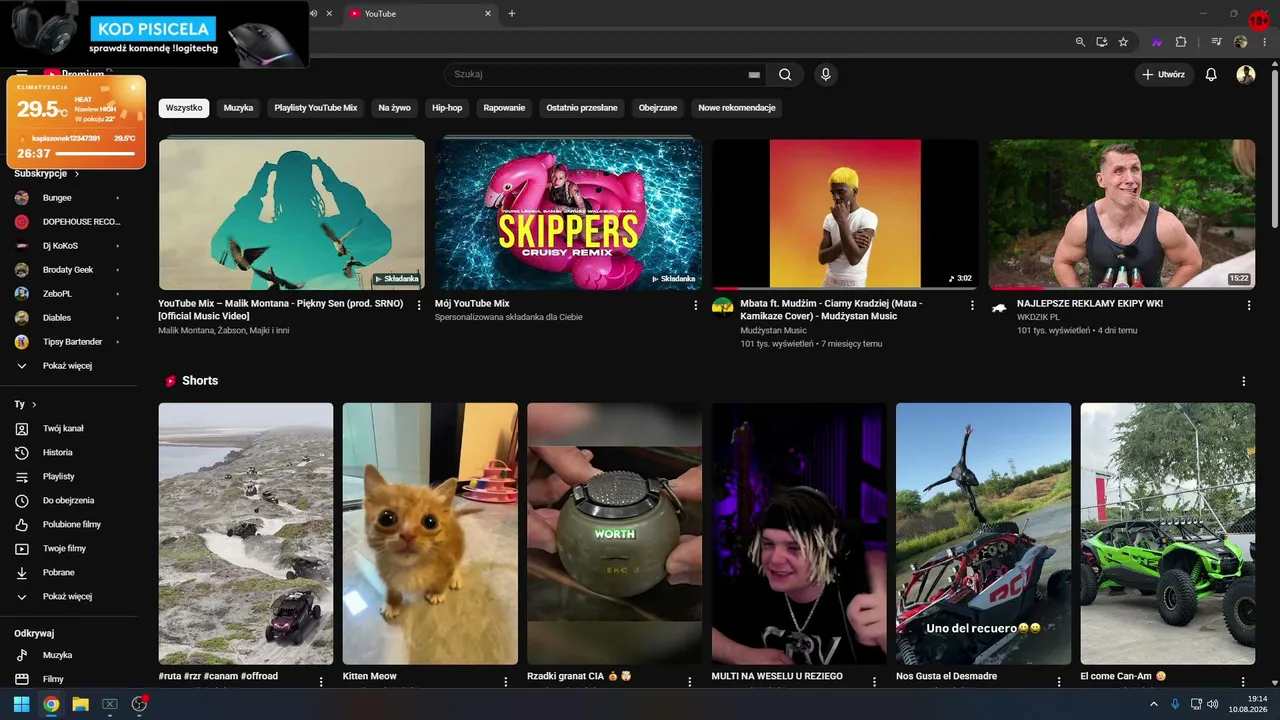1280x720 pixels.
Task: Bookmark this page with the star icon
Action: (1123, 42)
